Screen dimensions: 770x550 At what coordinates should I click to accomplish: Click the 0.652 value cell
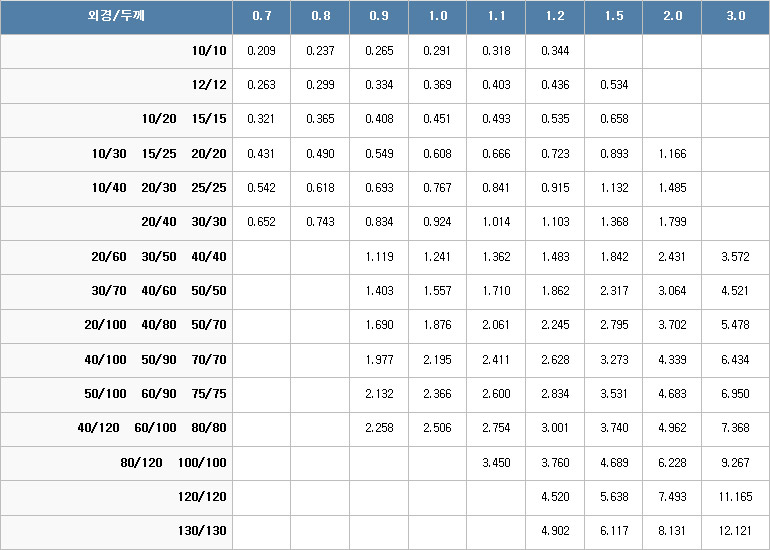point(261,222)
